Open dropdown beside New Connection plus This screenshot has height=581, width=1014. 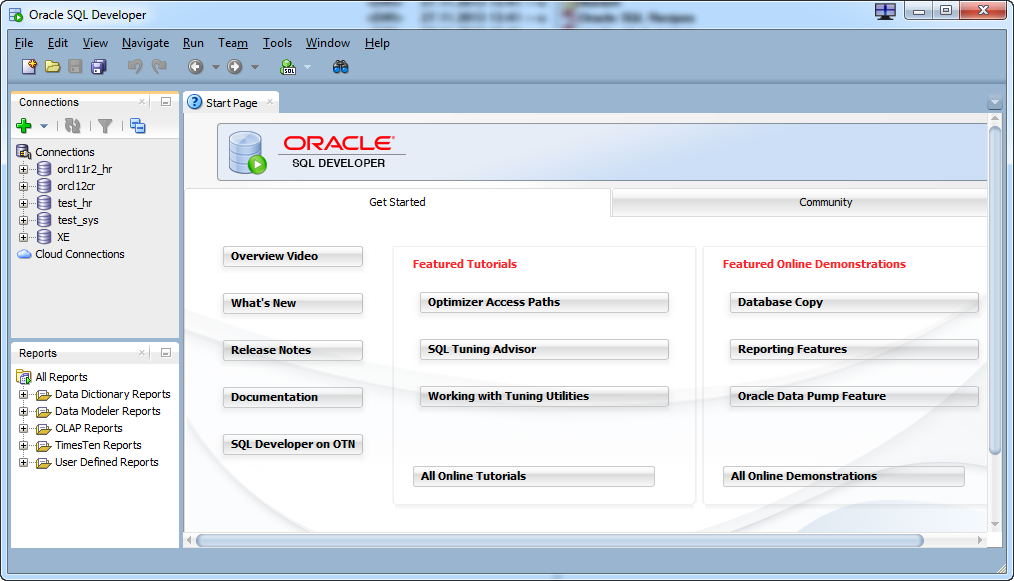44,126
